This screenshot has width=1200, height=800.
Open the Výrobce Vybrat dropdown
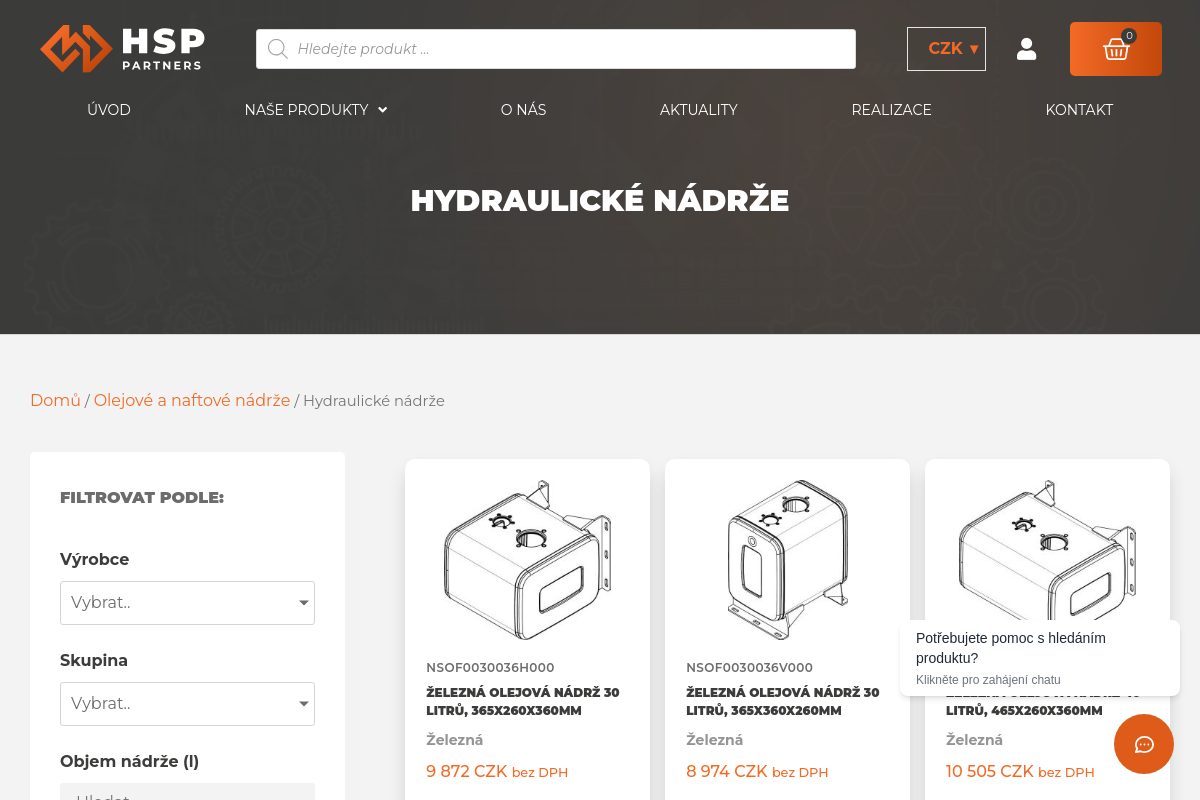(187, 603)
